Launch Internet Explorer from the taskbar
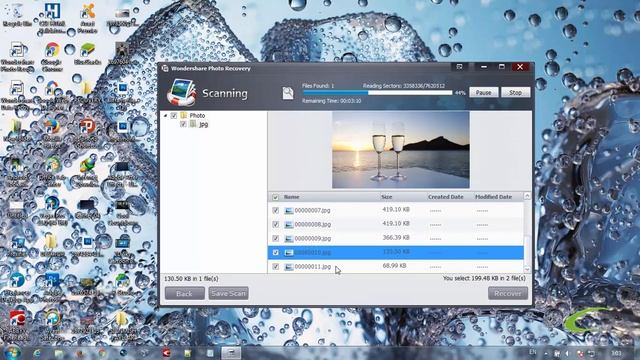 pos(37,353)
